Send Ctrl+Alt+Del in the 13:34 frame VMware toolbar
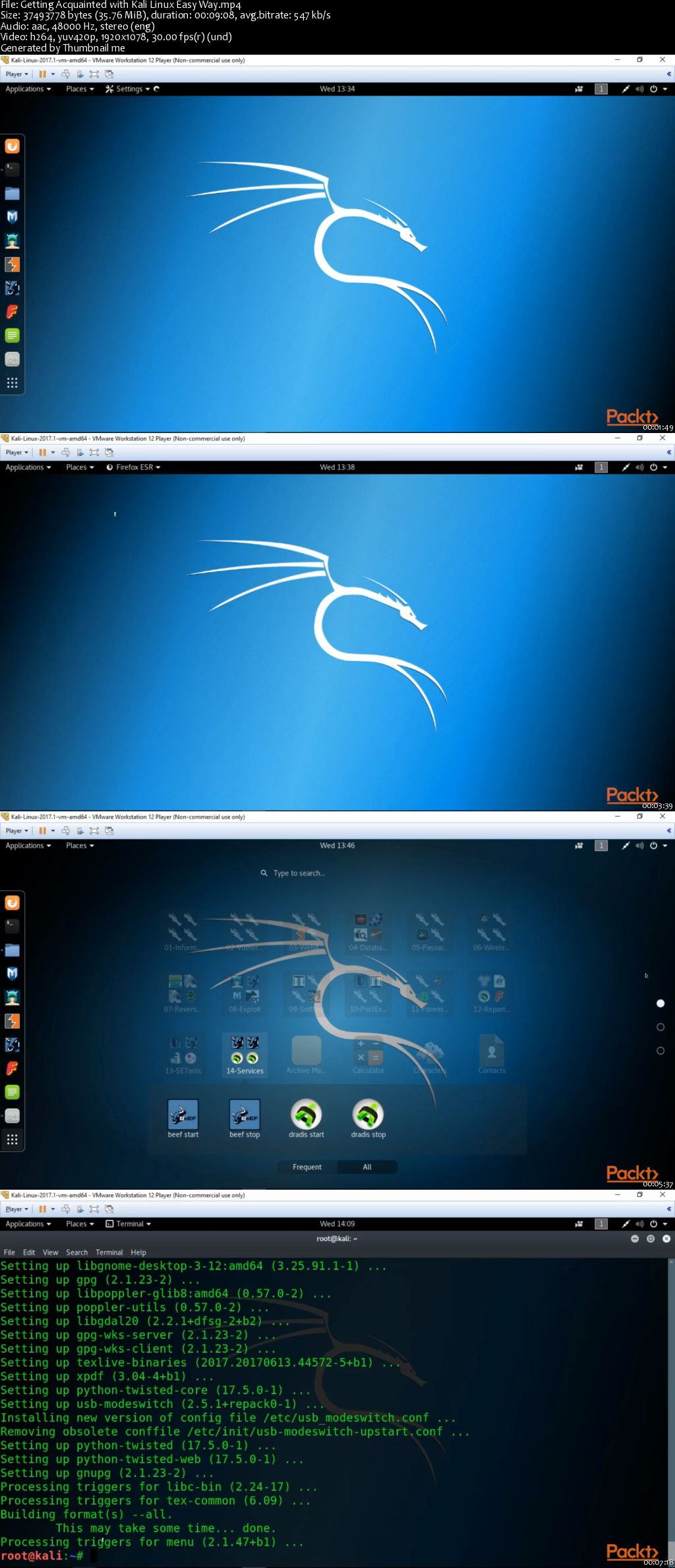Screen dimensions: 675x1568 click(65, 74)
